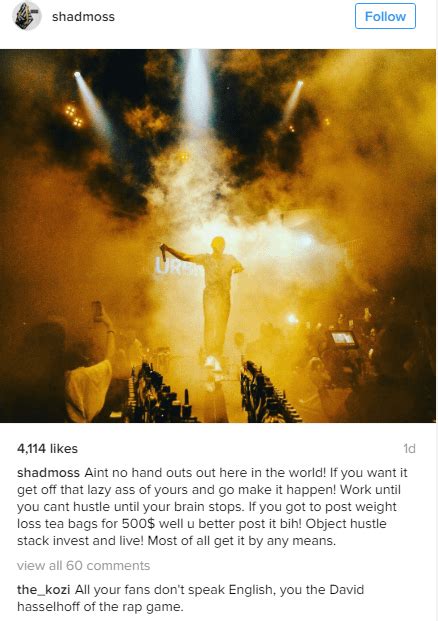Screen dimensions: 438x621
Task: Open the shadmoss profile avatar
Action: tap(27, 16)
